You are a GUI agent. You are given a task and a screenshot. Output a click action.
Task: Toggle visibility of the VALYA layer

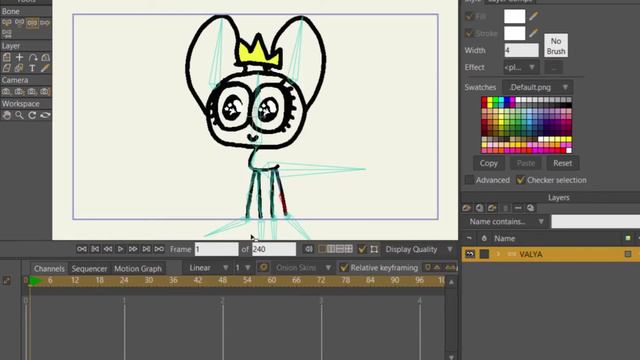coord(470,254)
